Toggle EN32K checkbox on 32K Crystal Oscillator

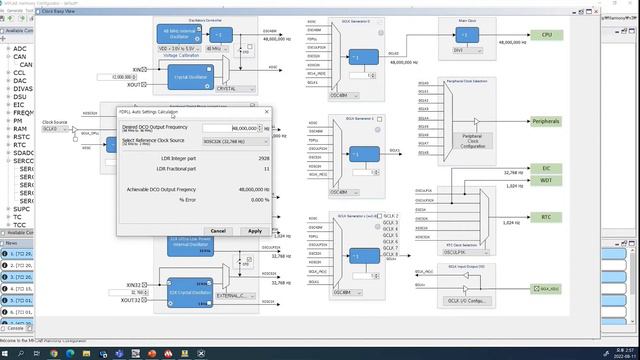pos(209,283)
